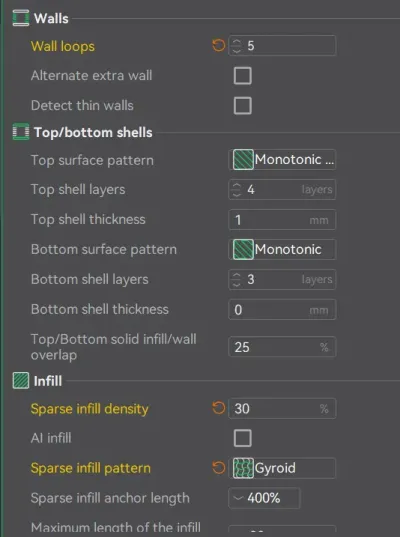Select the Sparse infill density label

click(x=90, y=409)
